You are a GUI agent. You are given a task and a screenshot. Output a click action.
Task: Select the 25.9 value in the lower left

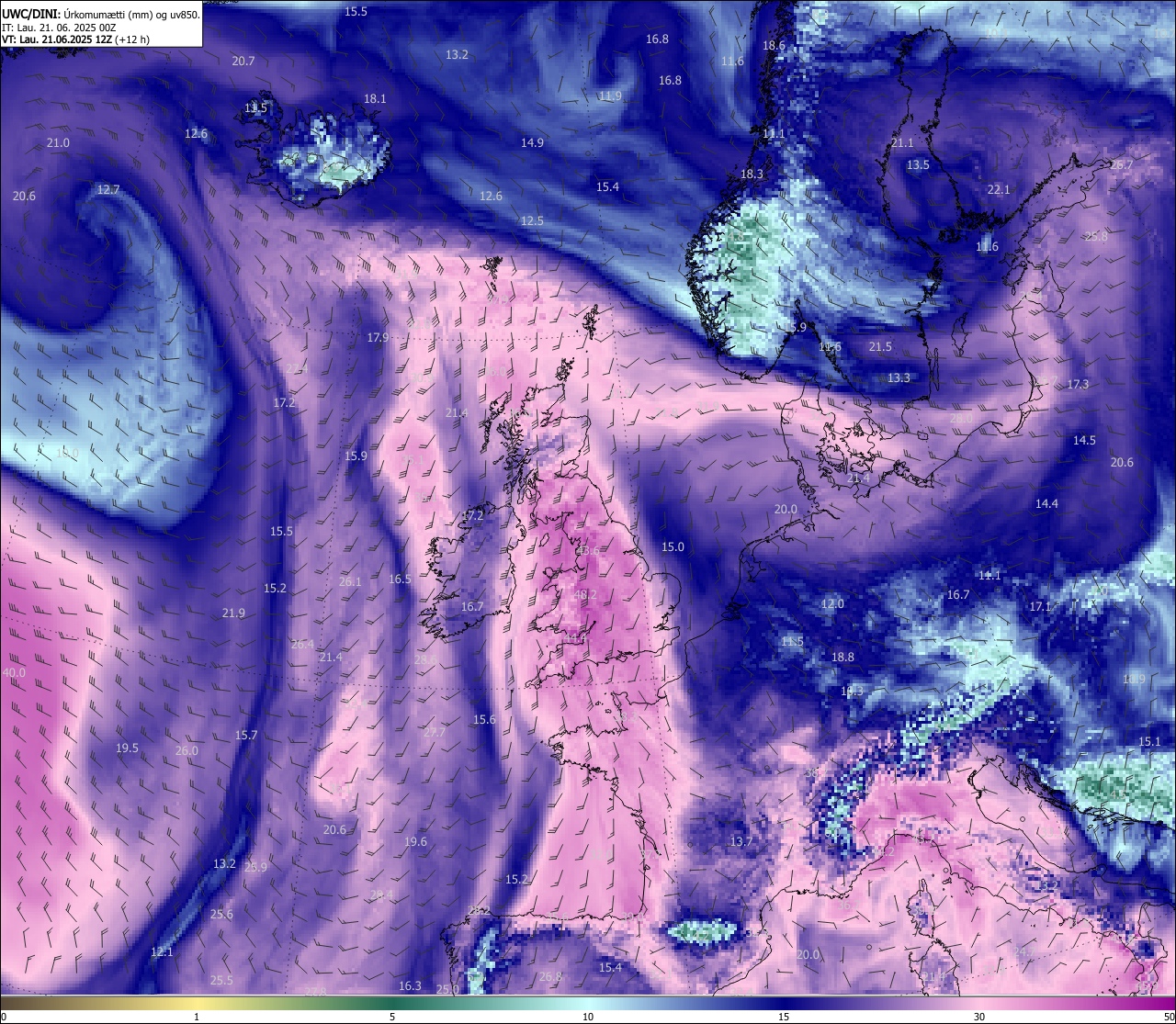(255, 866)
